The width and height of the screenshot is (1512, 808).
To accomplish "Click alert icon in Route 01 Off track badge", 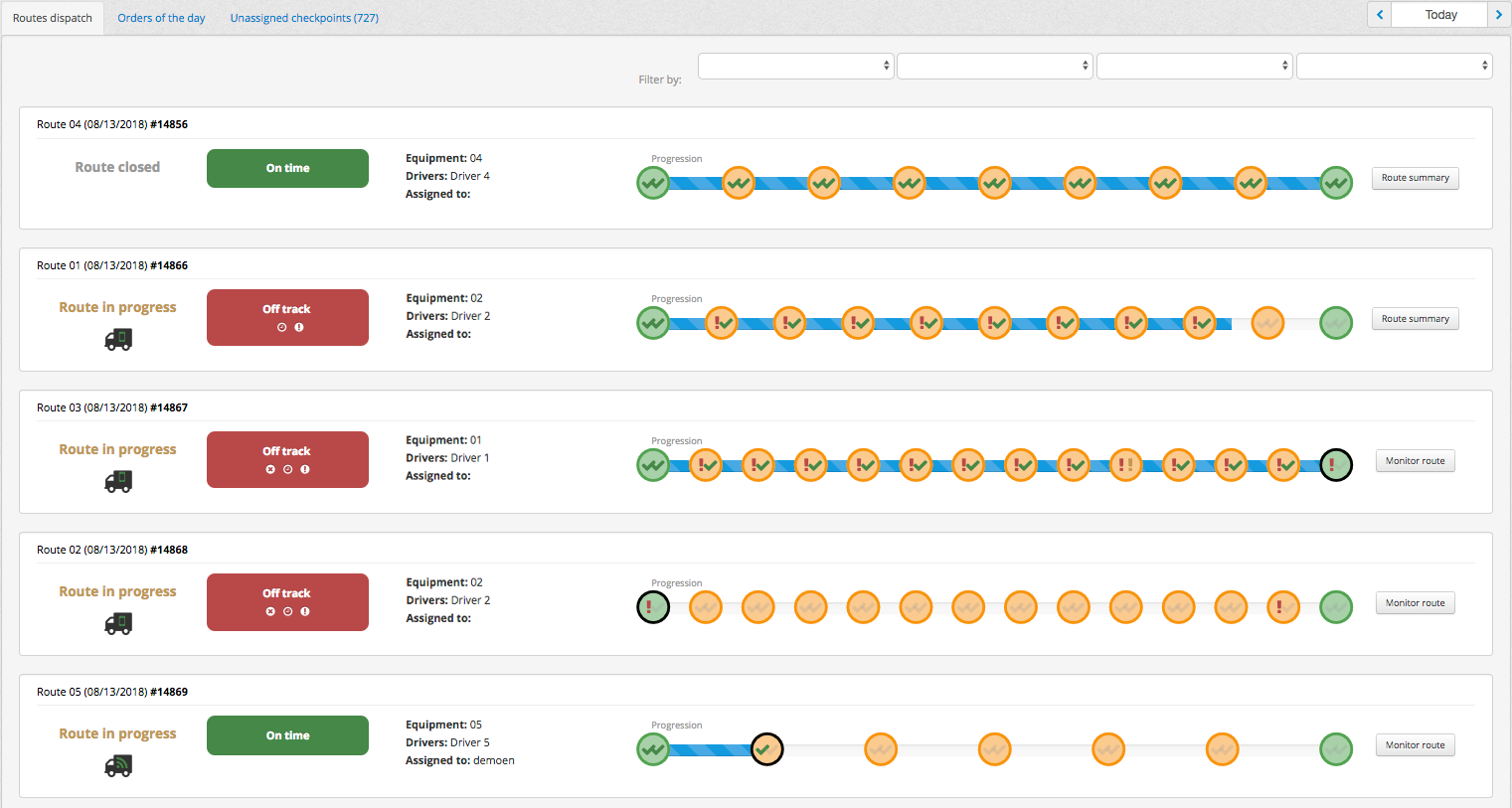I will click(x=299, y=327).
